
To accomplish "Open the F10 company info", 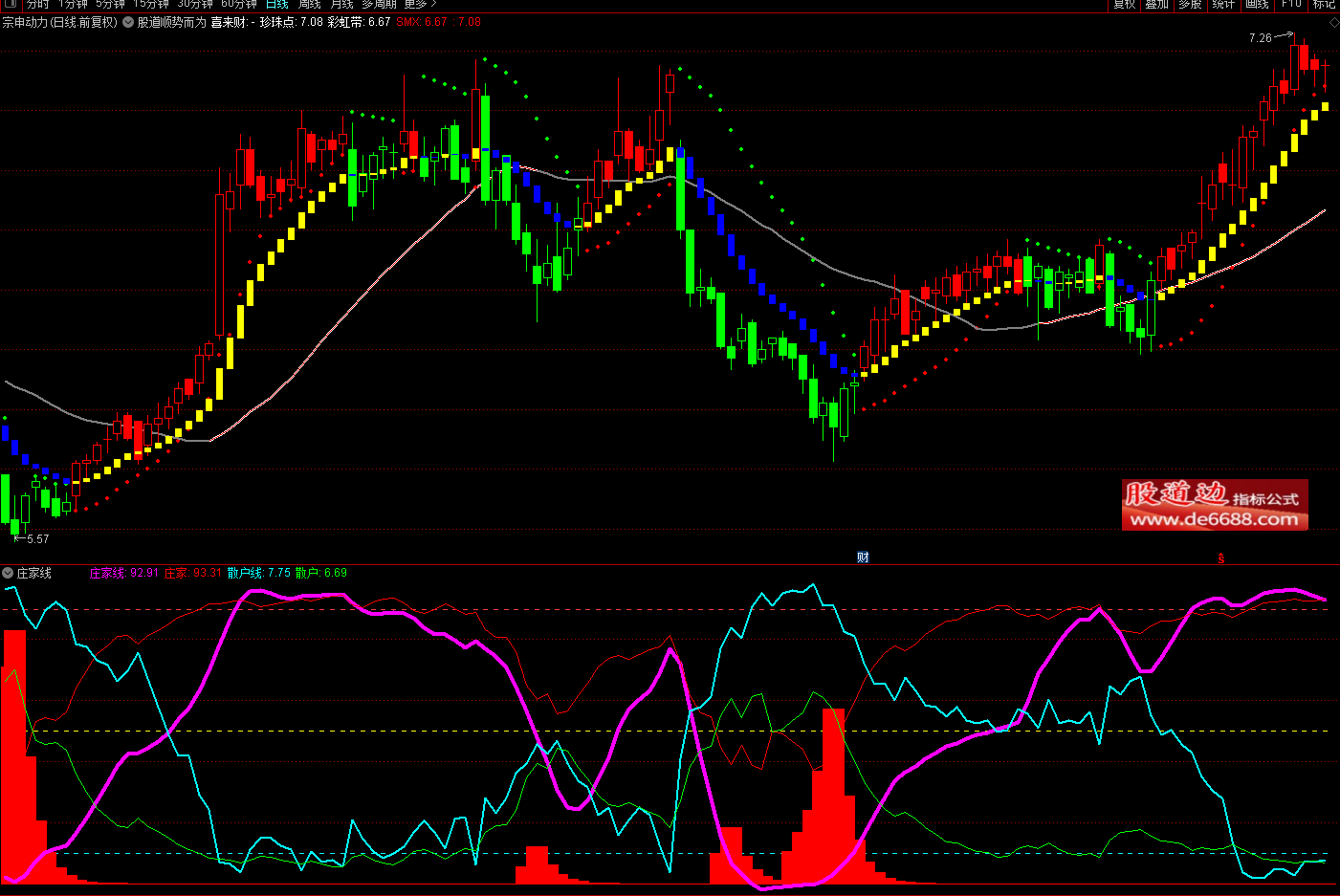I will tap(1291, 4).
